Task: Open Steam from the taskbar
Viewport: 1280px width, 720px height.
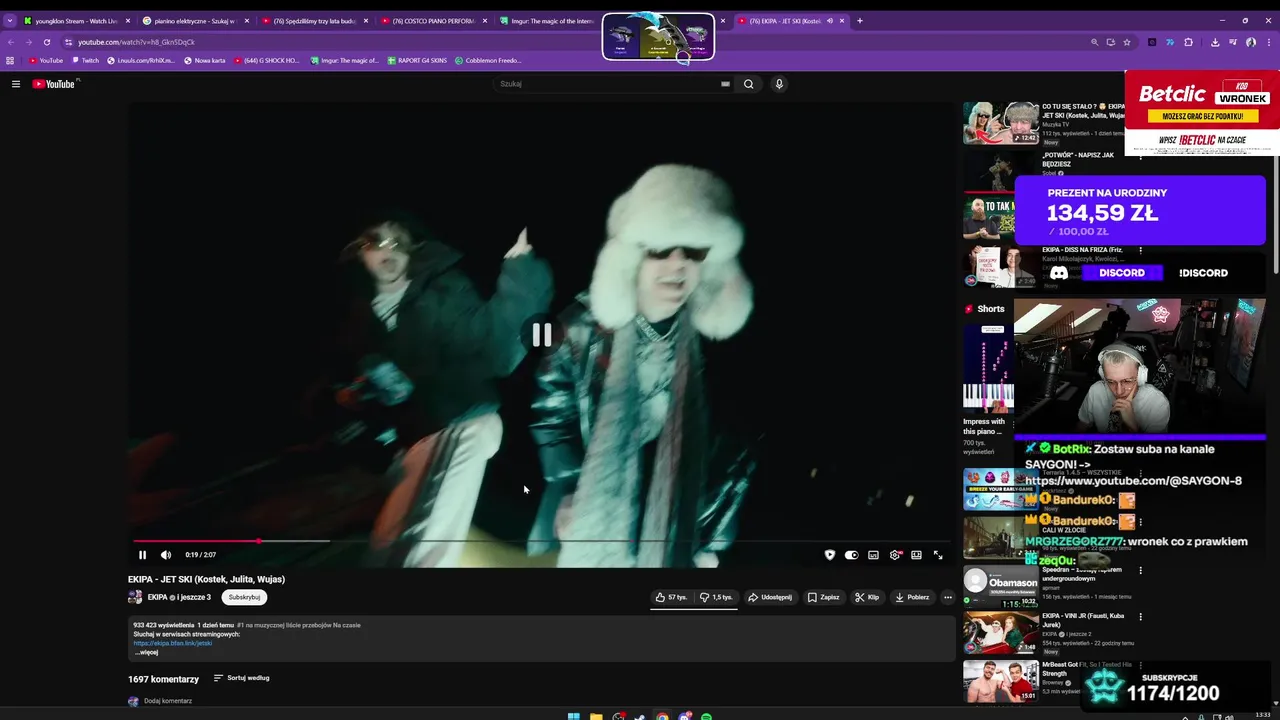Action: tap(640, 716)
